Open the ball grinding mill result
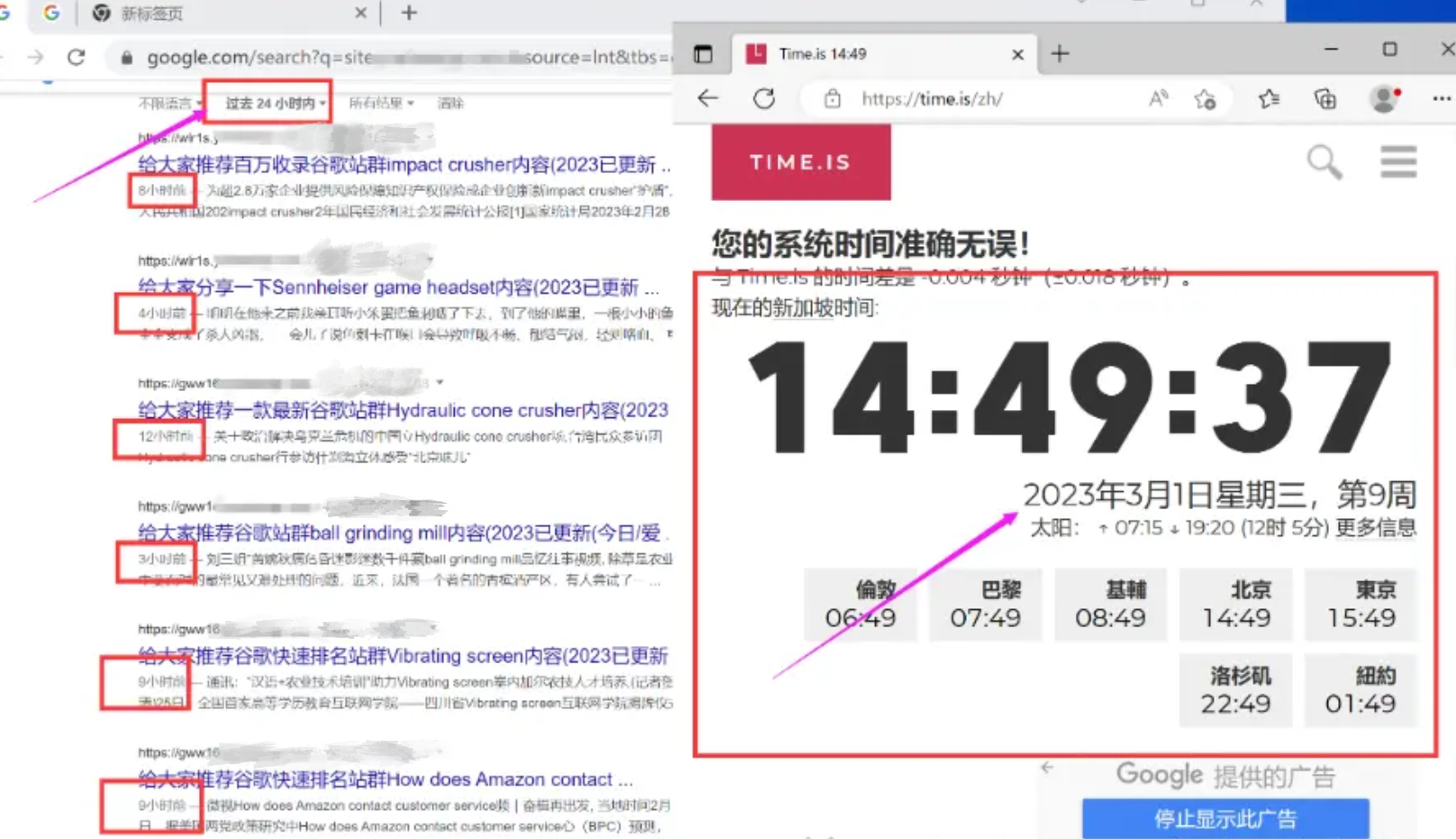 click(x=403, y=533)
